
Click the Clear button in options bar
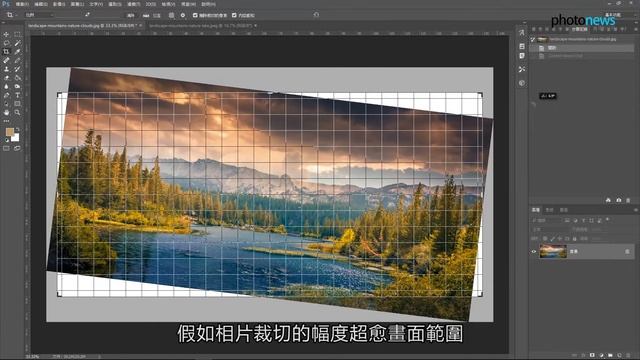(131, 16)
